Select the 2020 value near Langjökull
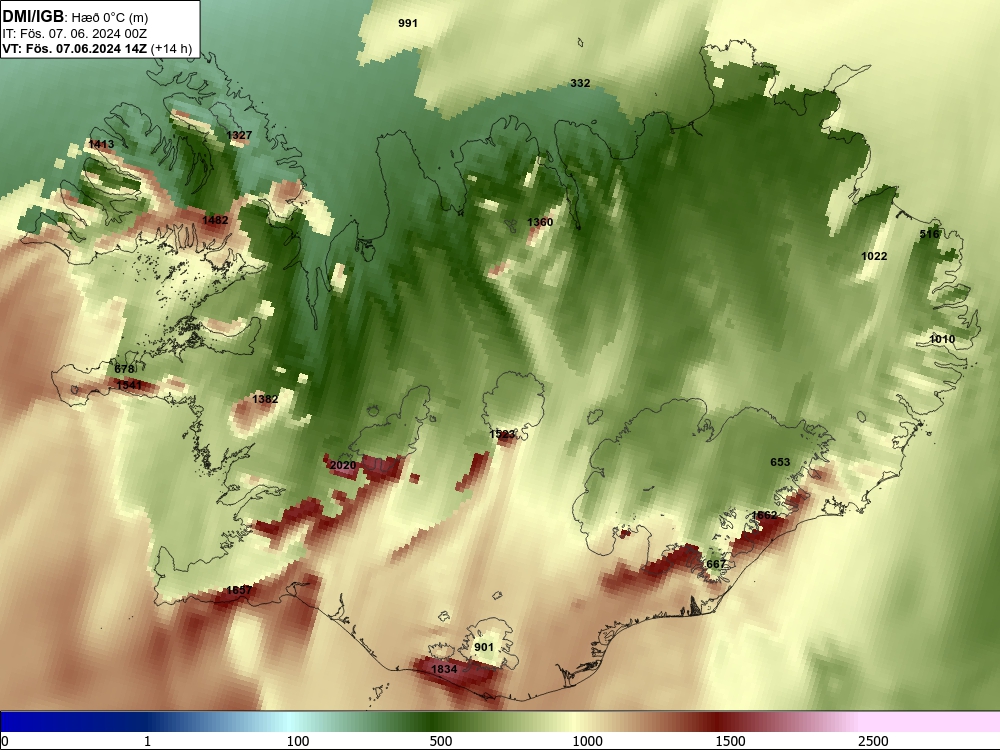This screenshot has width=1000, height=750. pyautogui.click(x=343, y=466)
